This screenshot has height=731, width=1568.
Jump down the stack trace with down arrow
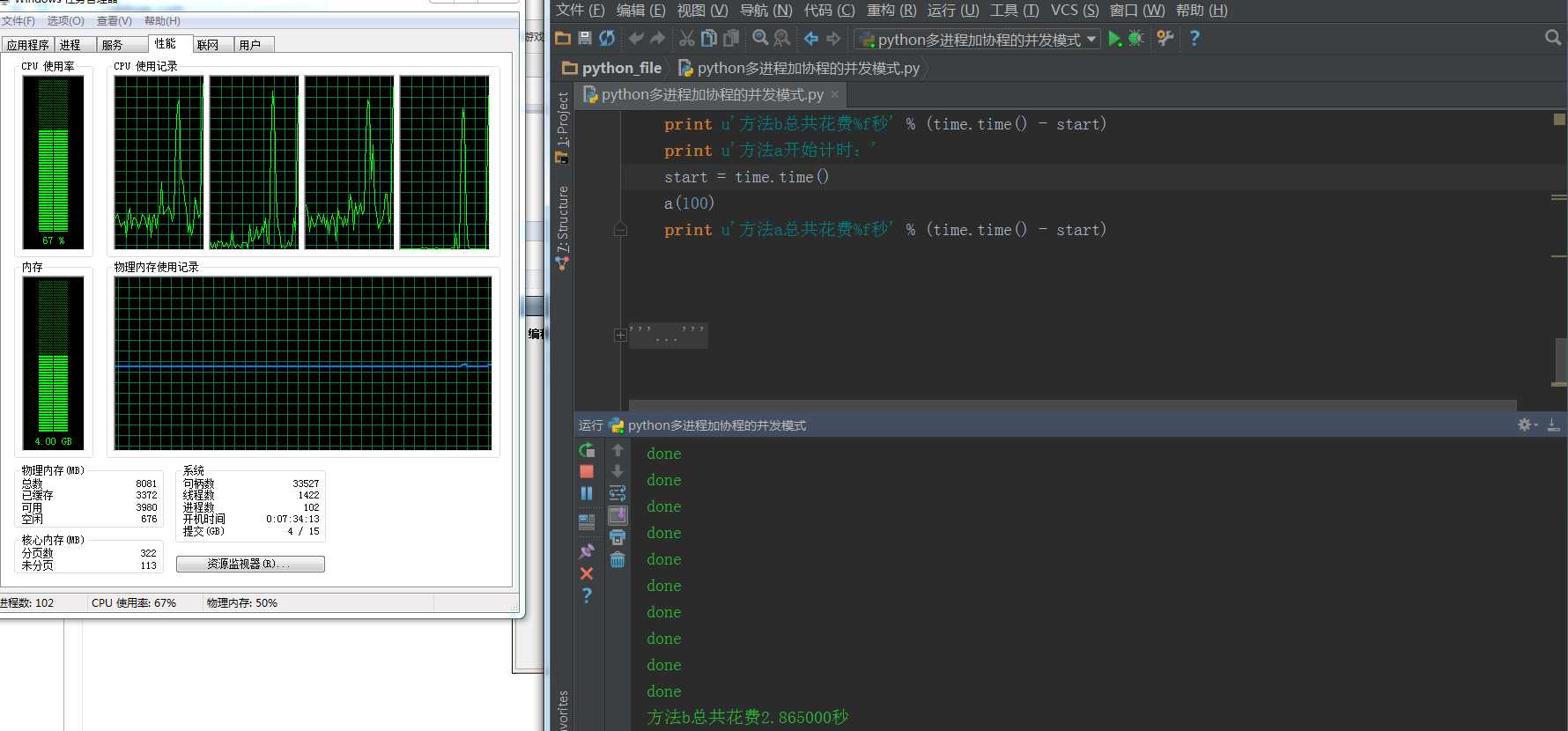coord(618,471)
